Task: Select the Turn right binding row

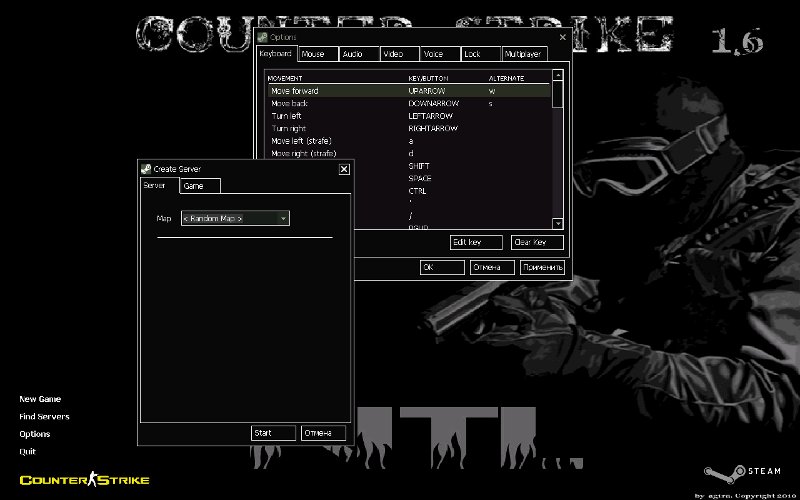Action: 409,129
